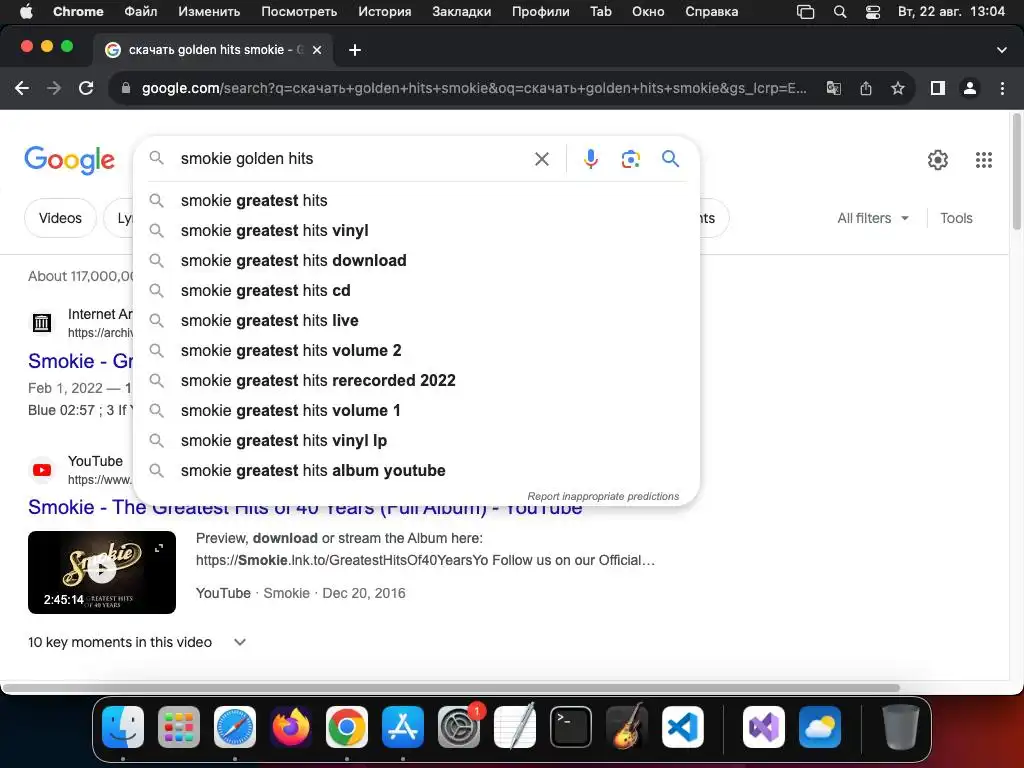
Task: Translate this page icon in address bar
Action: pyautogui.click(x=833, y=88)
